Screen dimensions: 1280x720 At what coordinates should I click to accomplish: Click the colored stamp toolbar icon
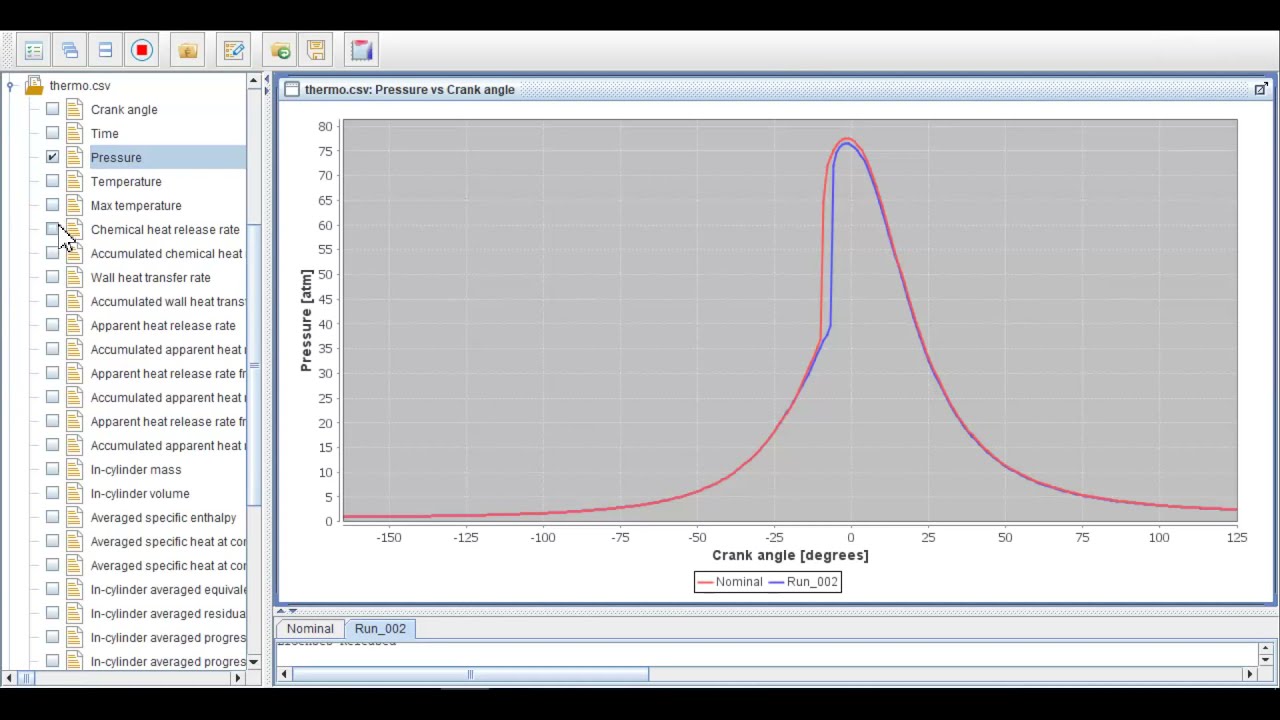362,50
